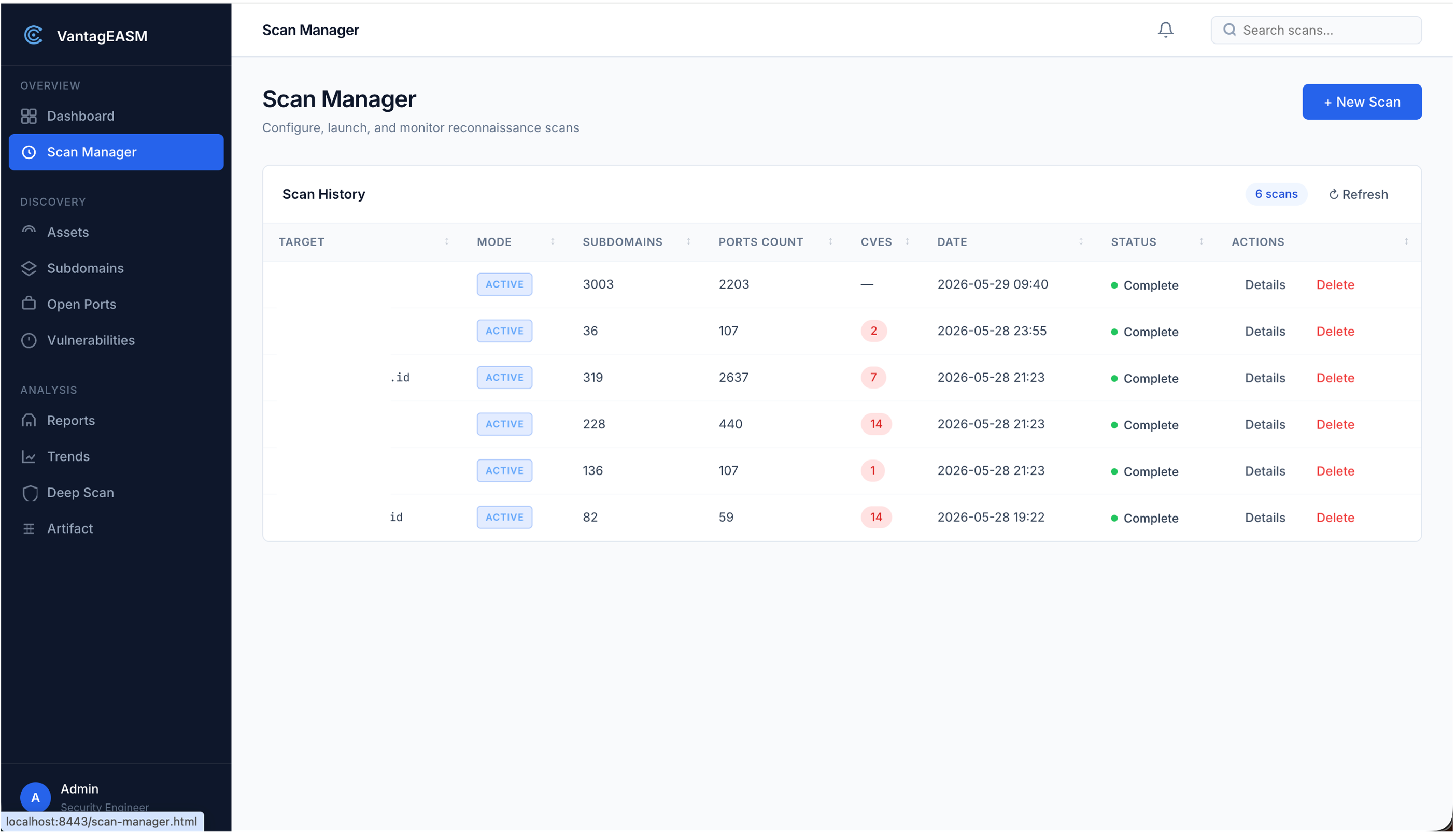Click the Dashboard grid icon
Image resolution: width=1456 pixels, height=833 pixels.
pyautogui.click(x=29, y=116)
